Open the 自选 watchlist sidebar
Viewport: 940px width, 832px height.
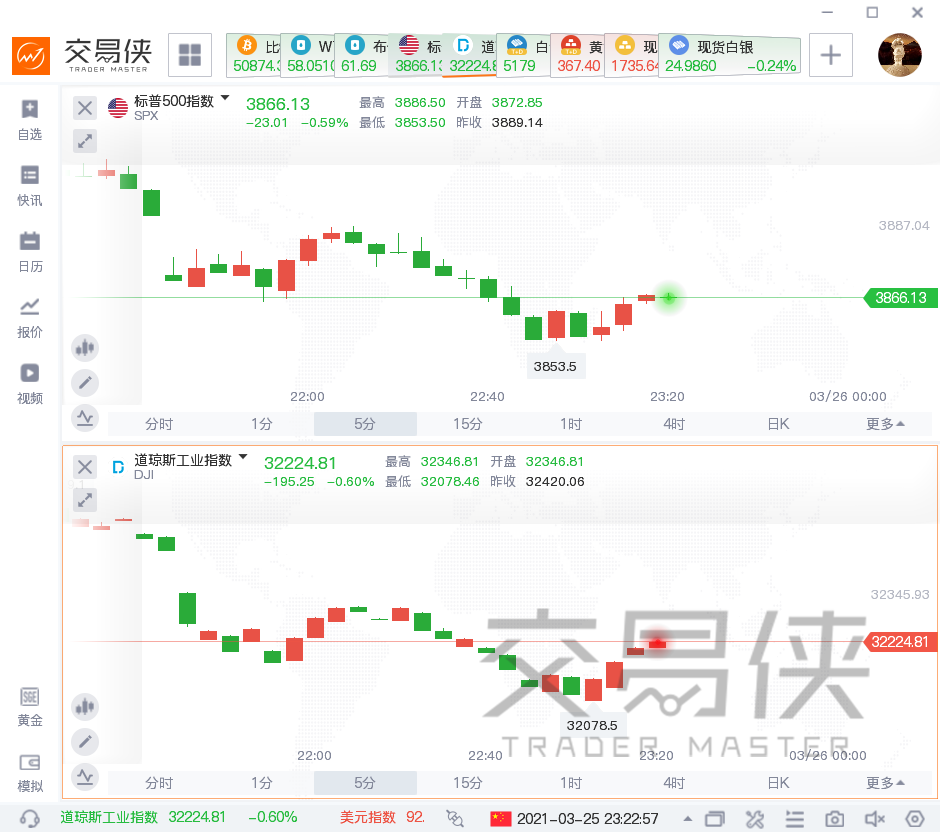(x=29, y=120)
